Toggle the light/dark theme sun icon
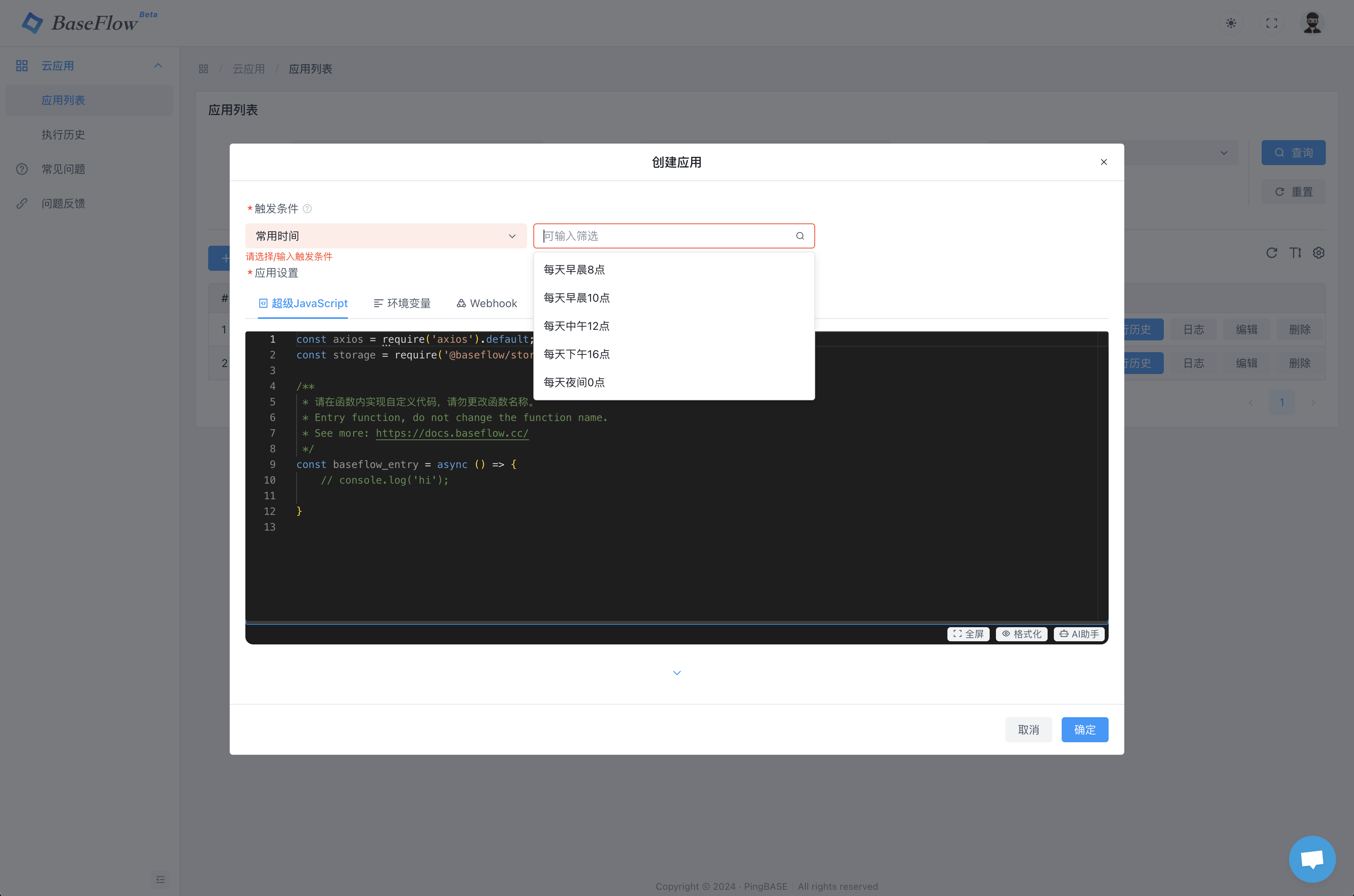The height and width of the screenshot is (896, 1354). [1231, 23]
